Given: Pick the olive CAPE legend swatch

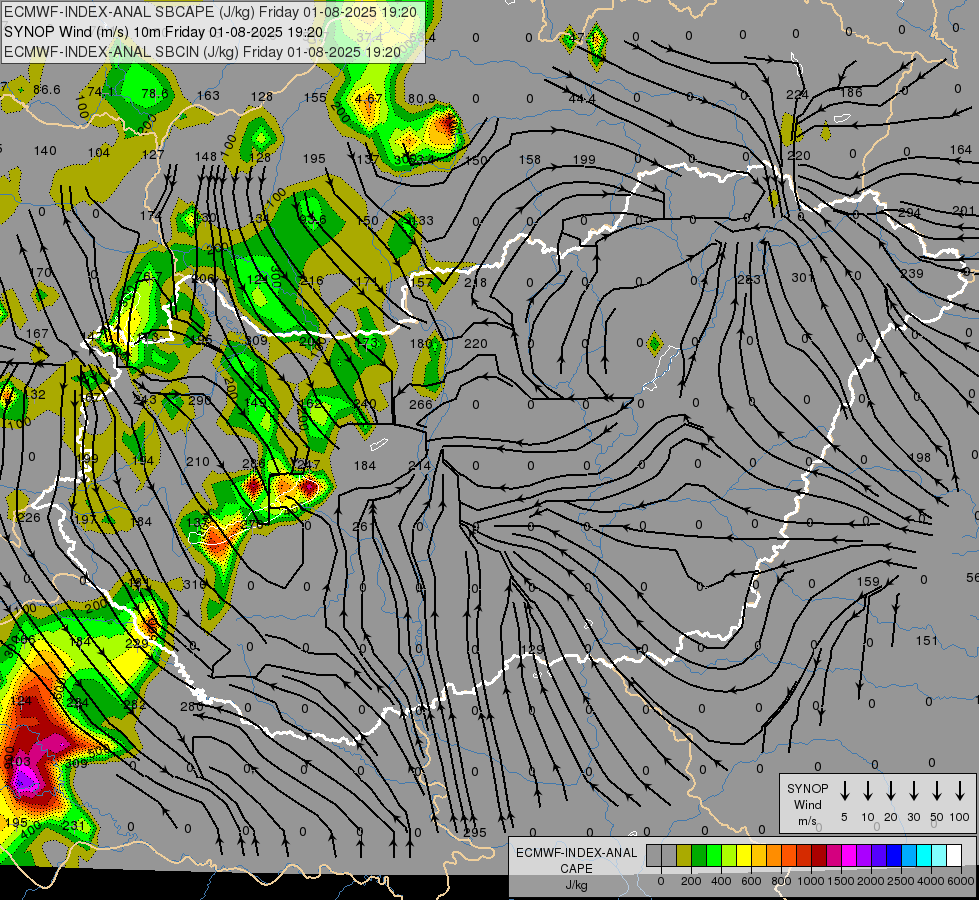Looking at the screenshot, I should (x=684, y=856).
